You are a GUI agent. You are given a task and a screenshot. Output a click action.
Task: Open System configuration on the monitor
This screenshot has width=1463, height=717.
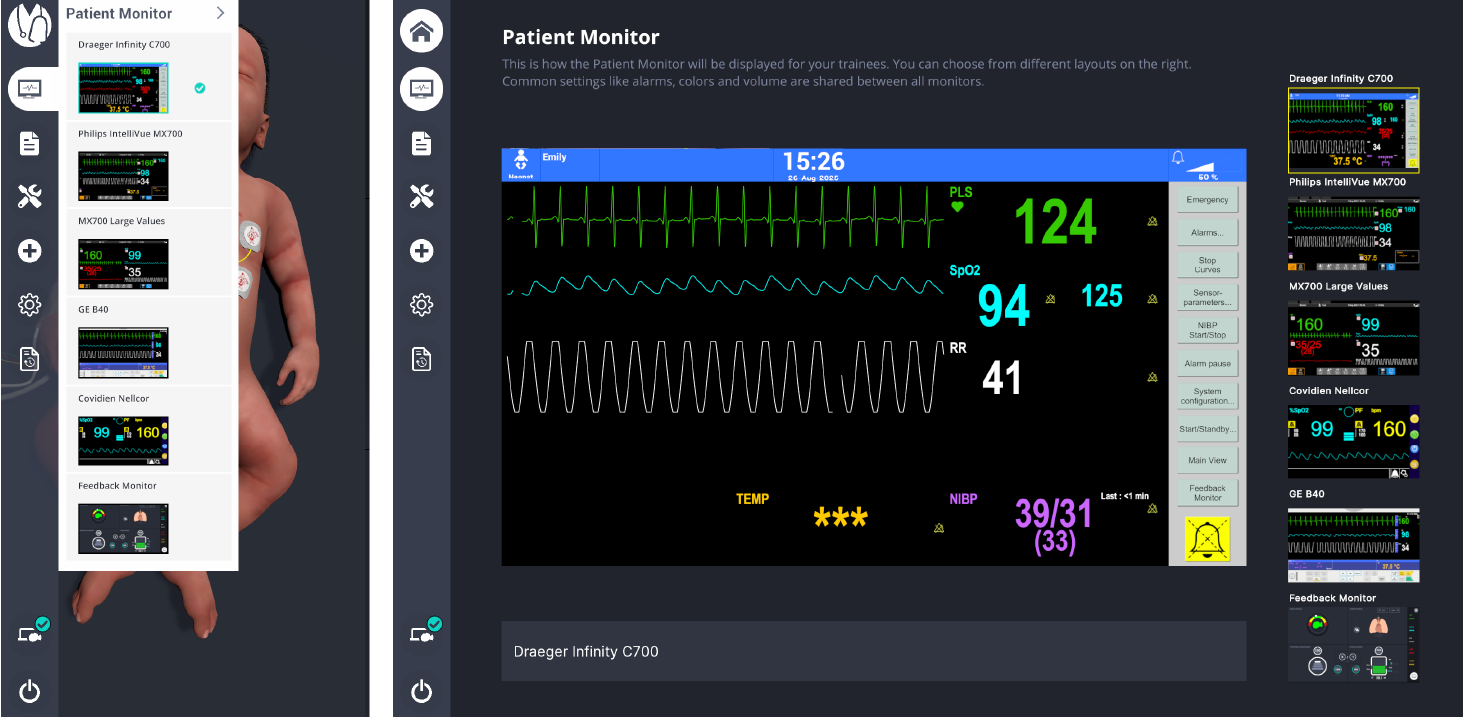[1206, 394]
